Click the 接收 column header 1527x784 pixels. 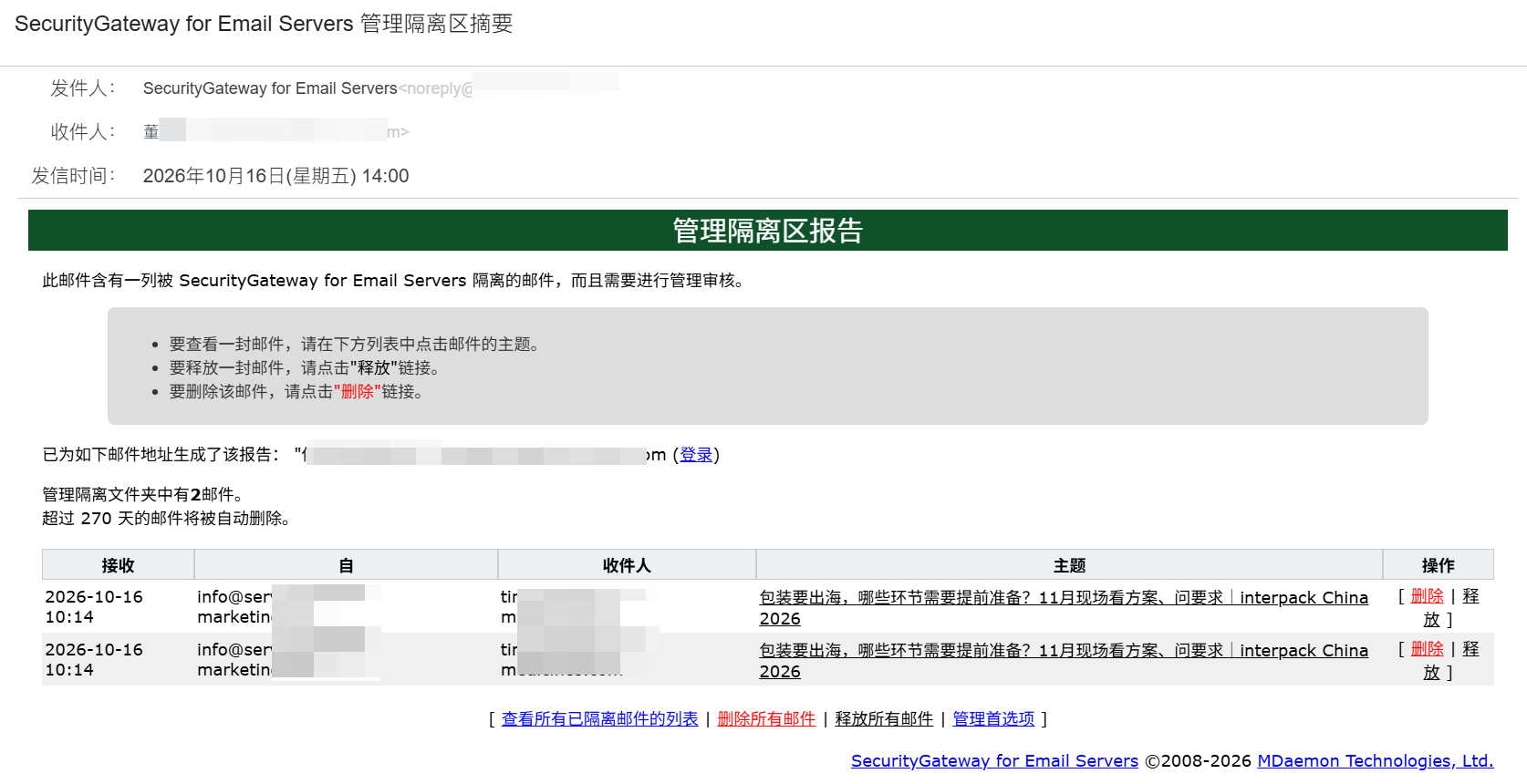[x=118, y=565]
